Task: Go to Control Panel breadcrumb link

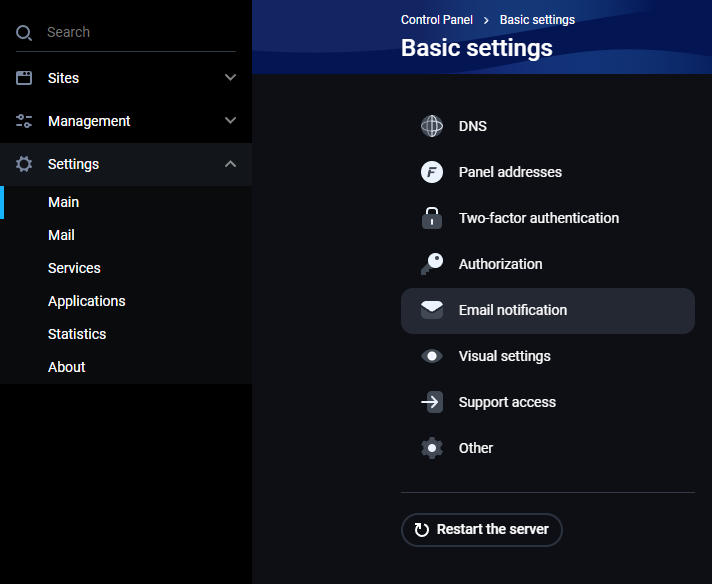Action: (436, 20)
